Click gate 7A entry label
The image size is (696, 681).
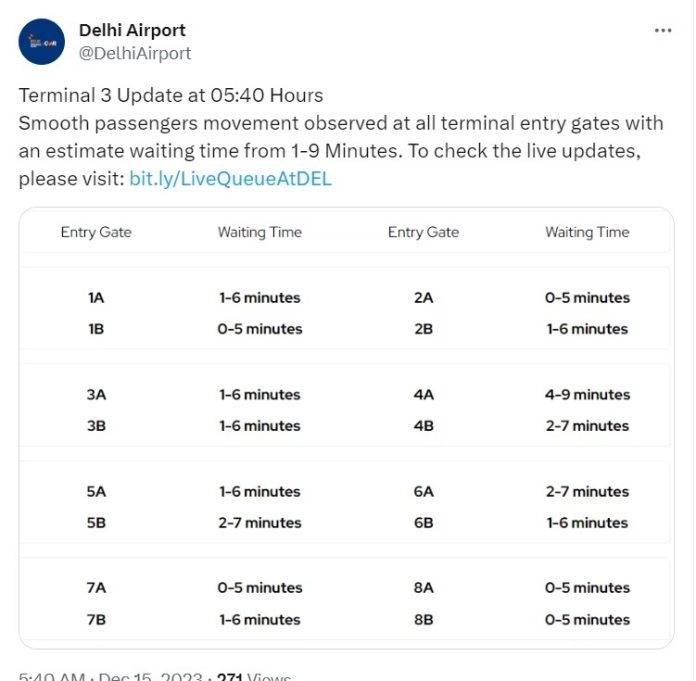coord(96,588)
